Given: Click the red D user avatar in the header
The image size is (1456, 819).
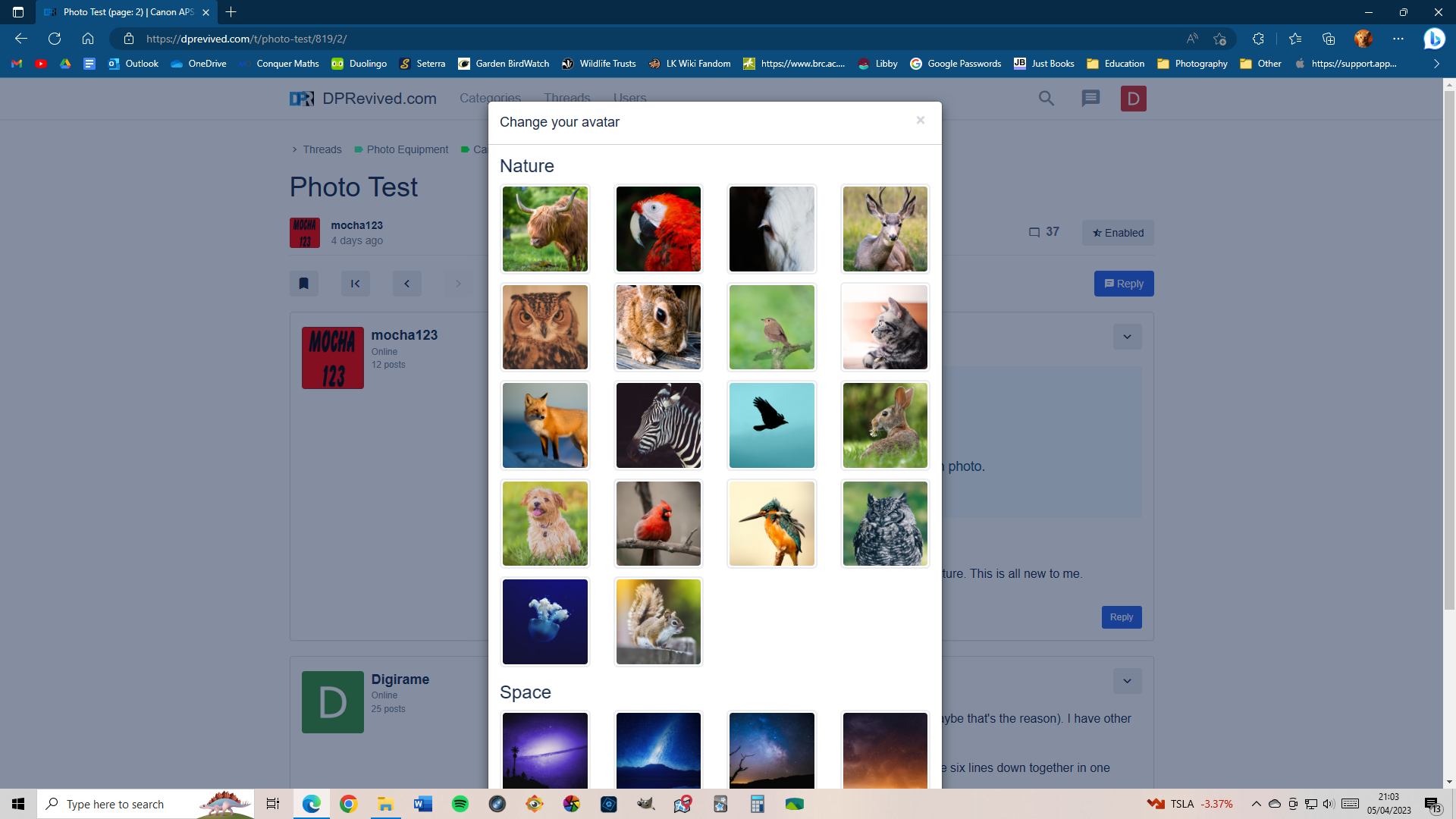Looking at the screenshot, I should [x=1133, y=99].
